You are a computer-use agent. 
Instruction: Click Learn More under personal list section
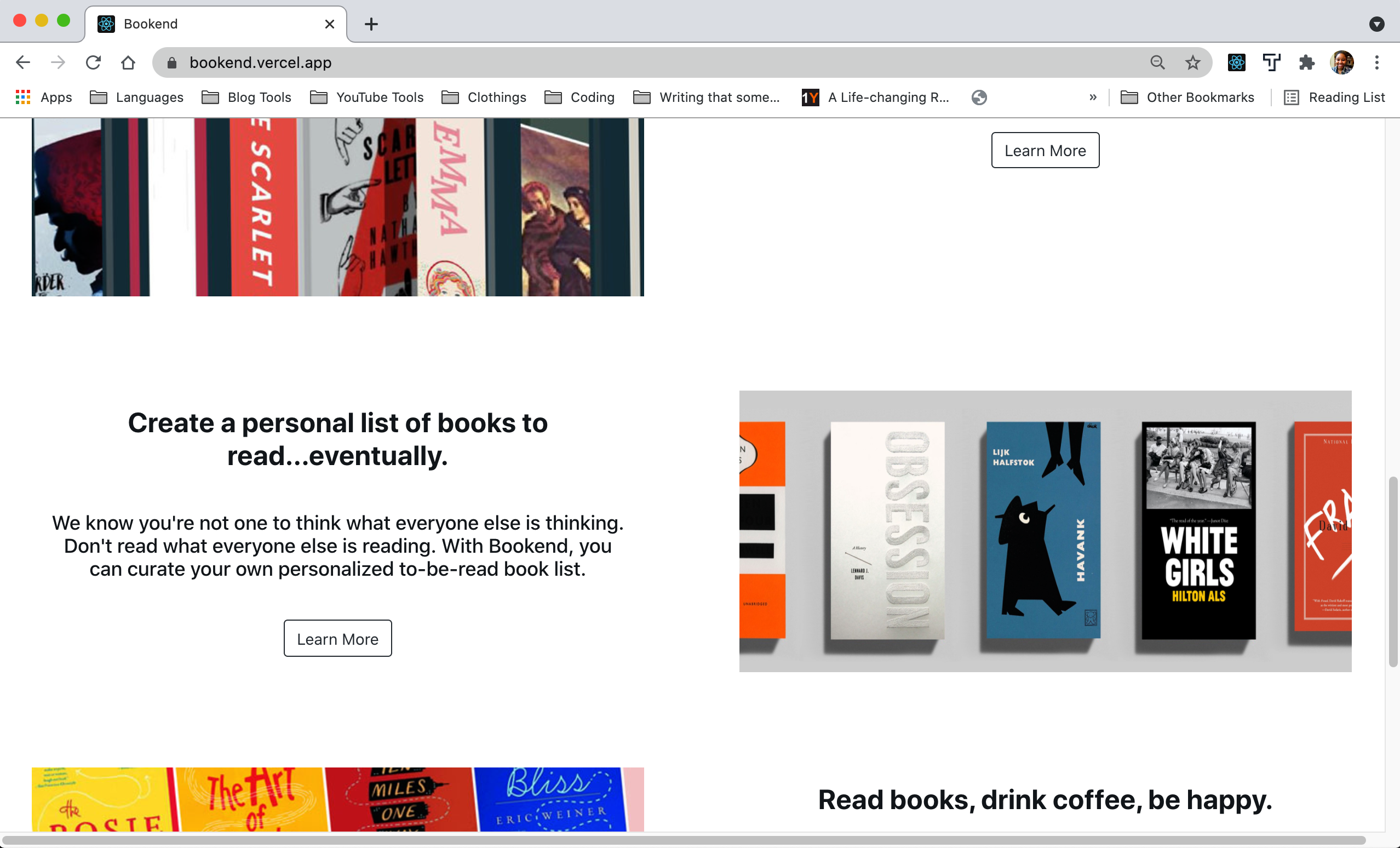(x=337, y=638)
